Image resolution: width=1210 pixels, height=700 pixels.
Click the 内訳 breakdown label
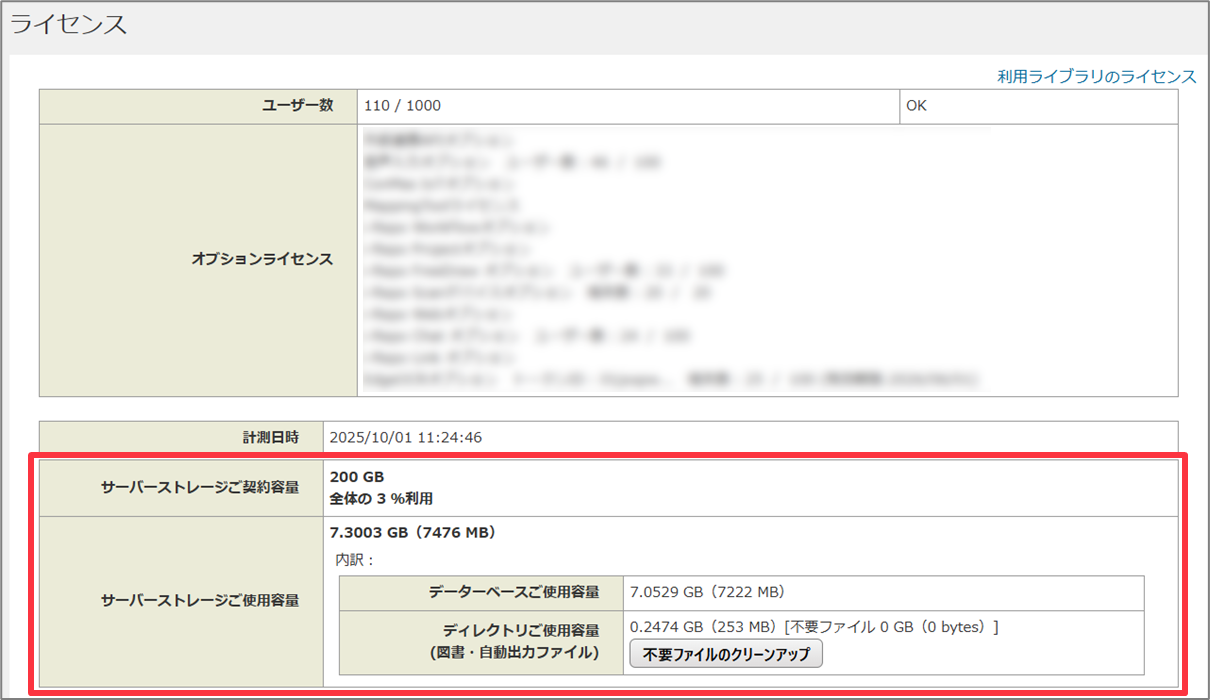pos(355,560)
